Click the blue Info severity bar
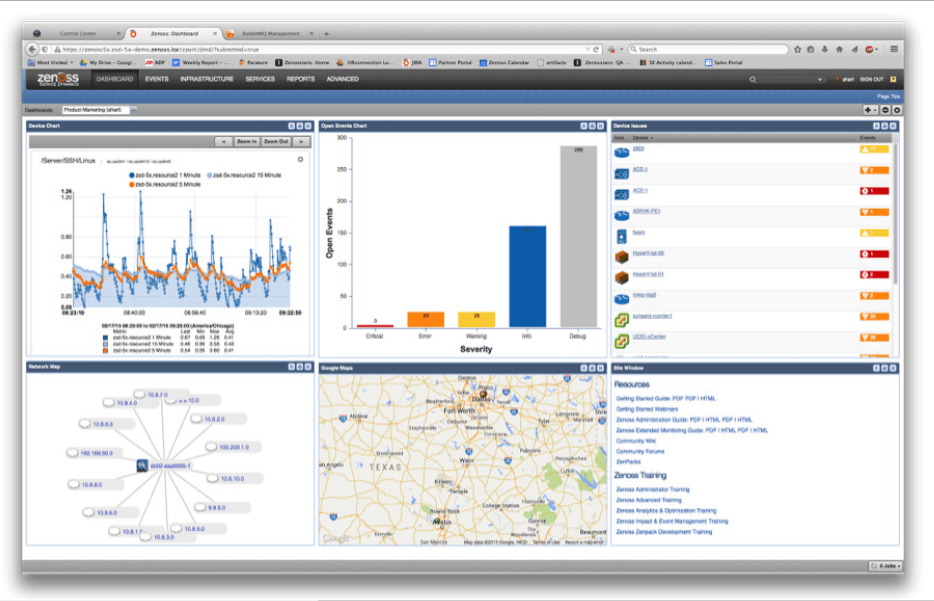The height and width of the screenshot is (601, 934). 528,276
